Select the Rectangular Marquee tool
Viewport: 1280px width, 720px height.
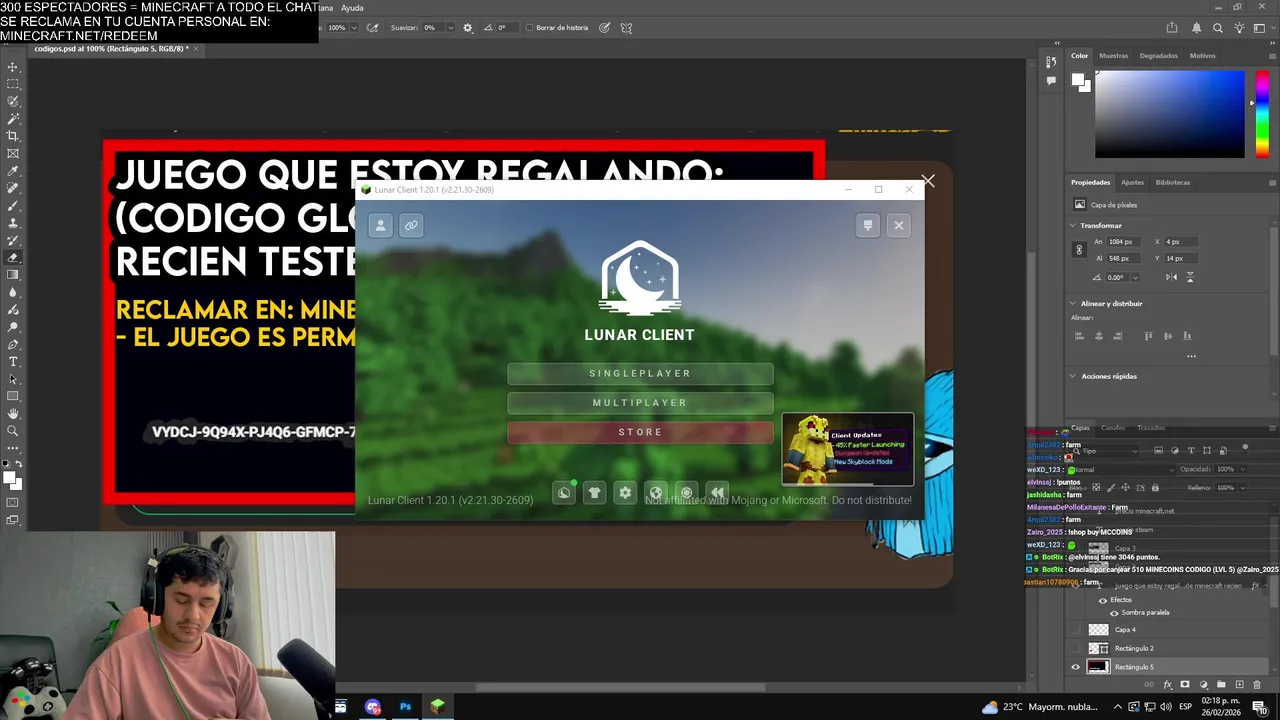pos(13,84)
